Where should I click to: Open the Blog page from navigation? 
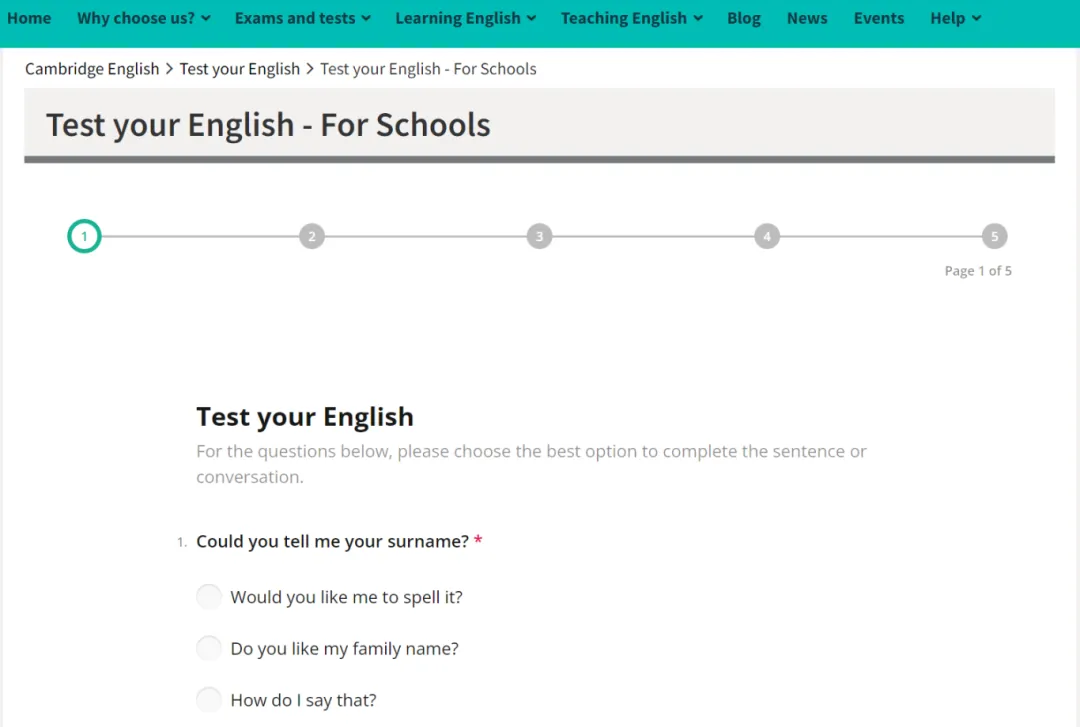(x=743, y=18)
